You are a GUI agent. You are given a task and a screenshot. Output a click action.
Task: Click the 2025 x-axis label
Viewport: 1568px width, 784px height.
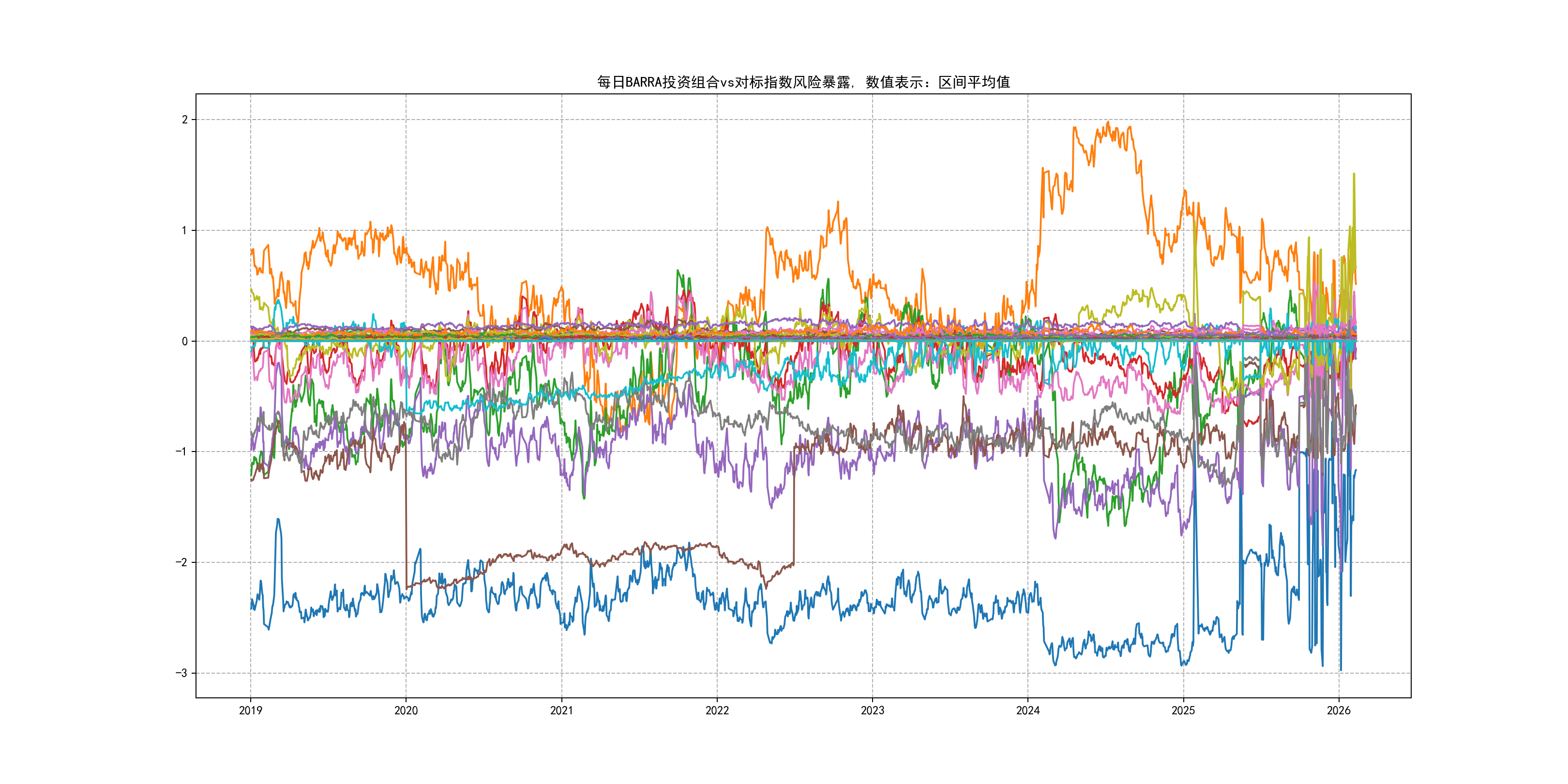(x=1183, y=710)
